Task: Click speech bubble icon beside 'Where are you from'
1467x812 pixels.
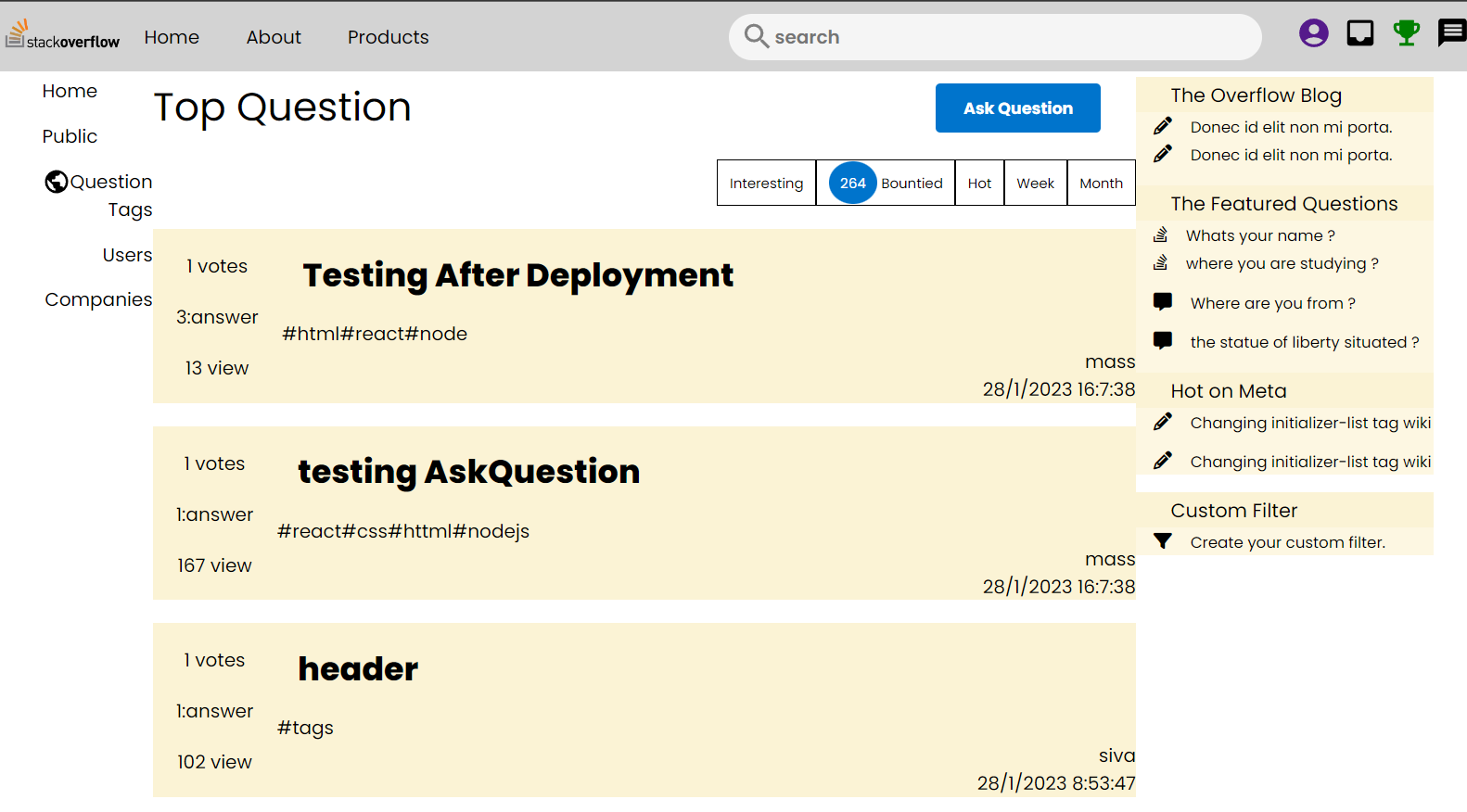Action: [x=1163, y=302]
